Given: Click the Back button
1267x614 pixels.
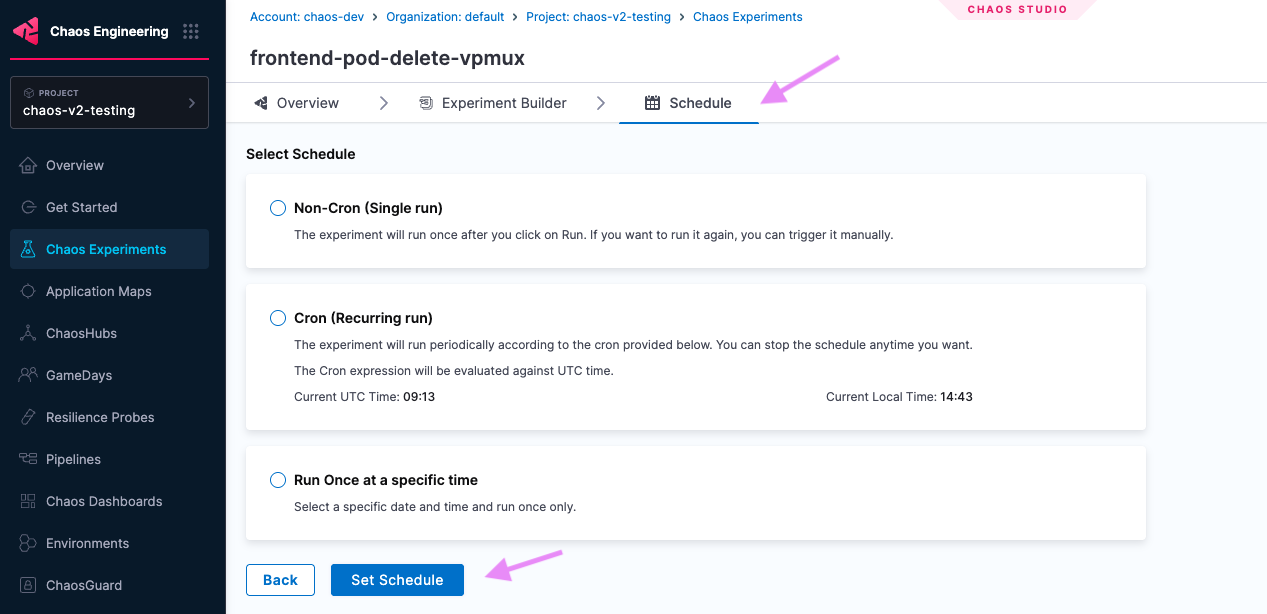Looking at the screenshot, I should (x=280, y=580).
